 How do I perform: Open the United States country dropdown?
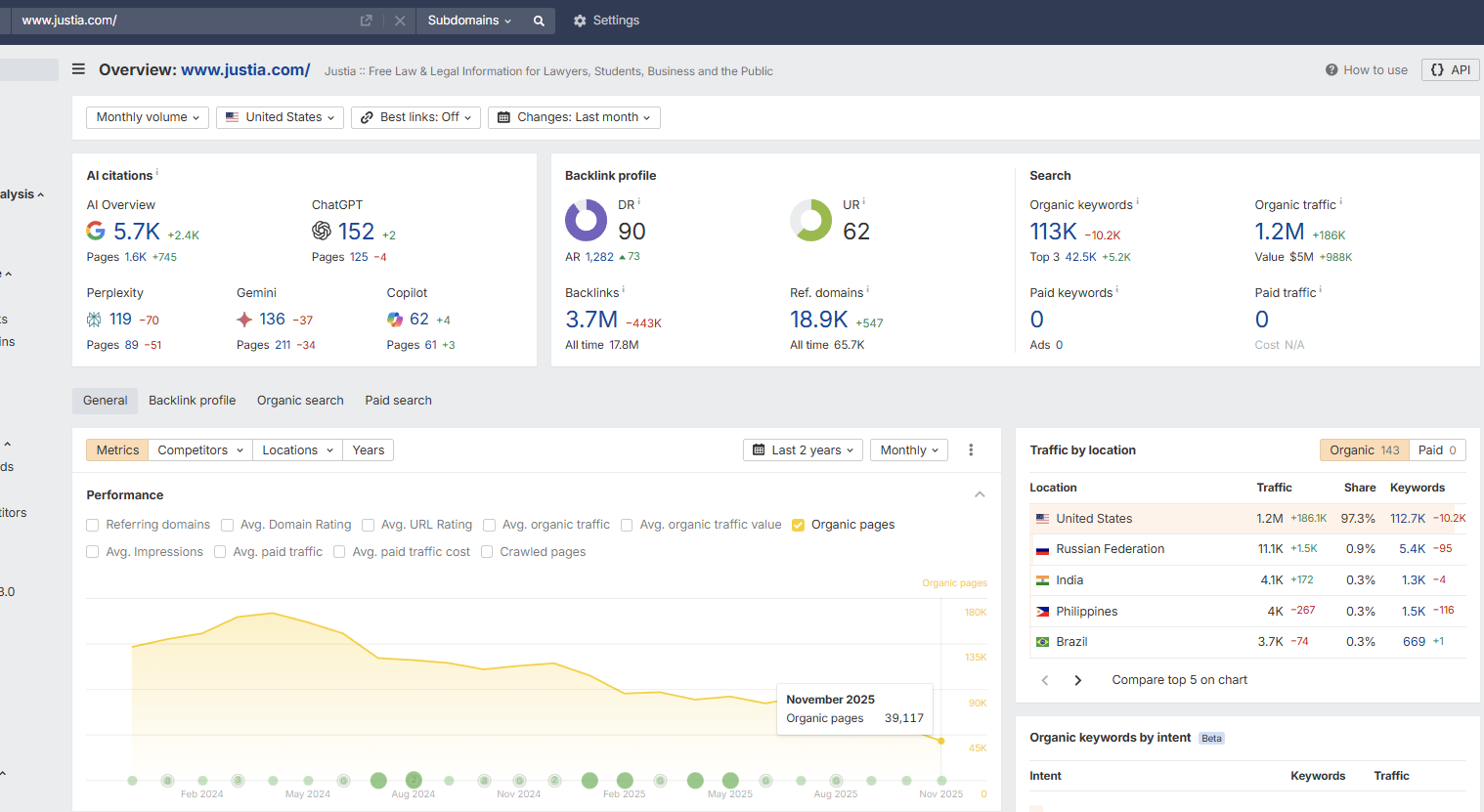click(280, 117)
